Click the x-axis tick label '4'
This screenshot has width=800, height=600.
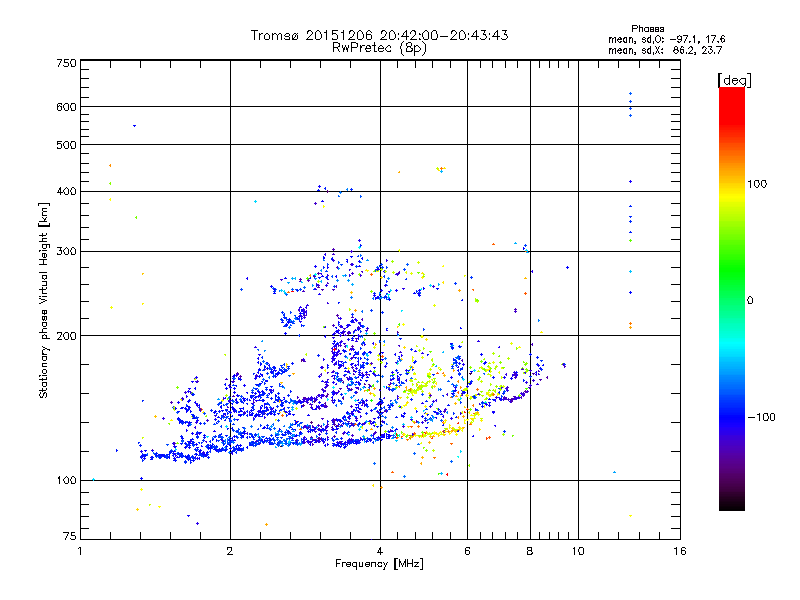(x=380, y=551)
